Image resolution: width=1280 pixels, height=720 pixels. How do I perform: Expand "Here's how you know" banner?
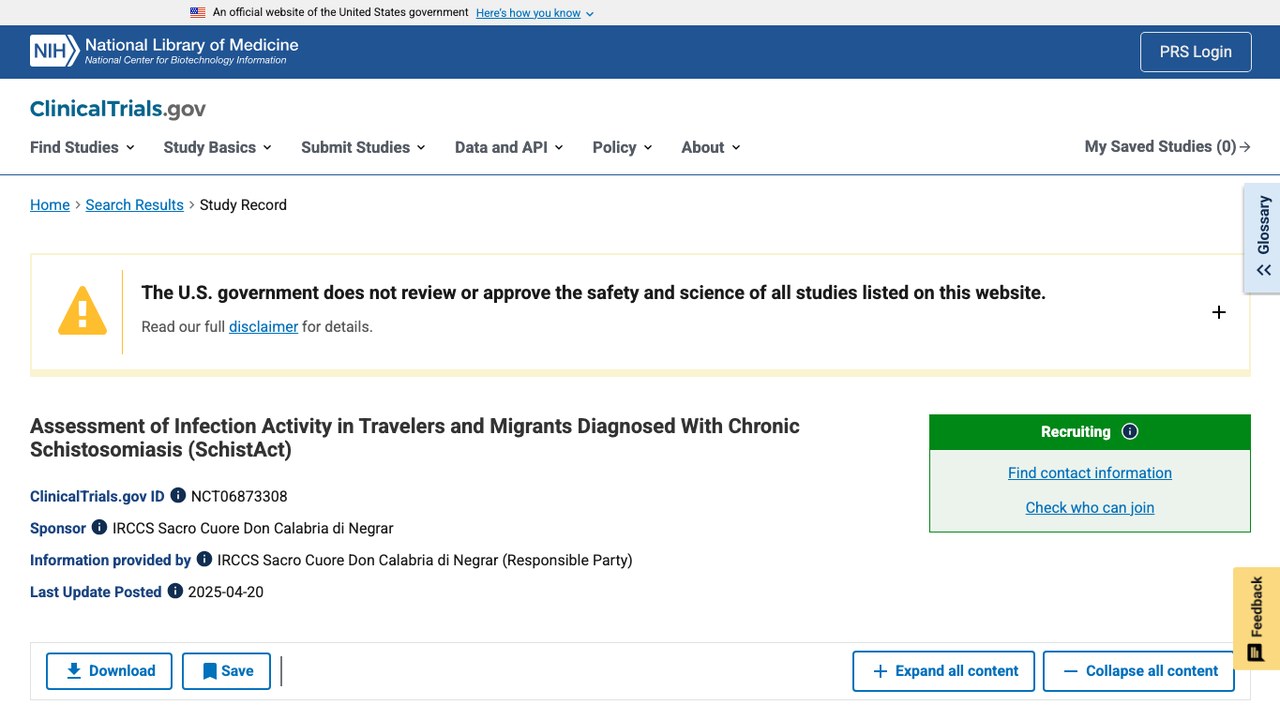535,13
